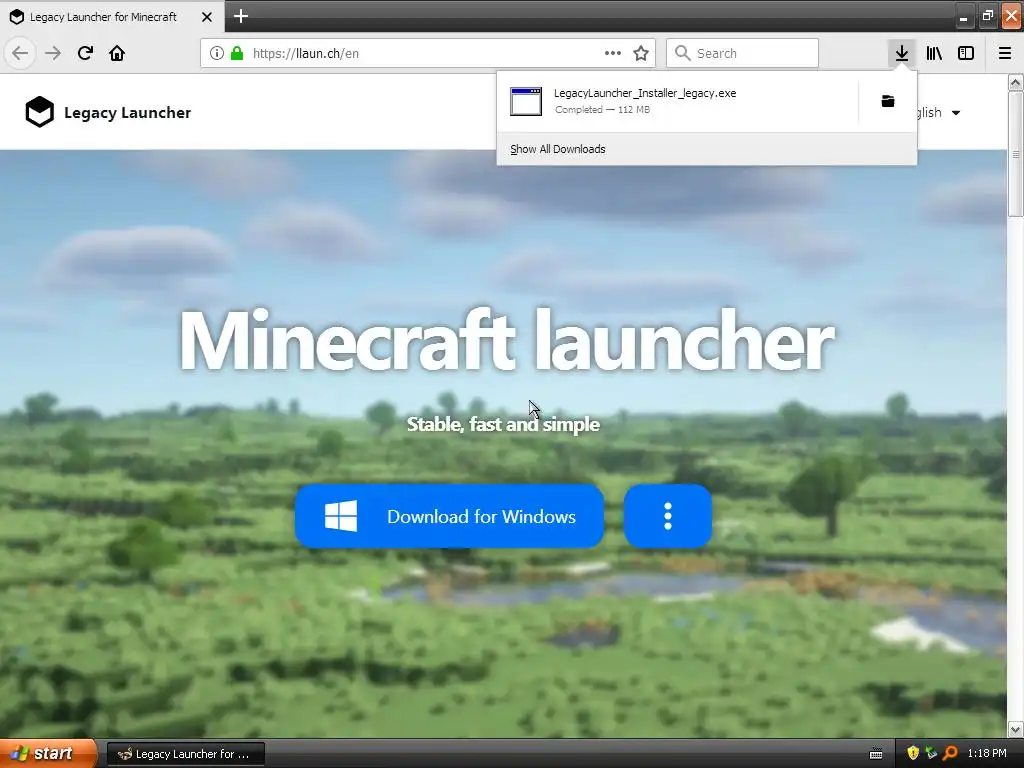Open page actions three-dot menu
The width and height of the screenshot is (1024, 768).
613,53
